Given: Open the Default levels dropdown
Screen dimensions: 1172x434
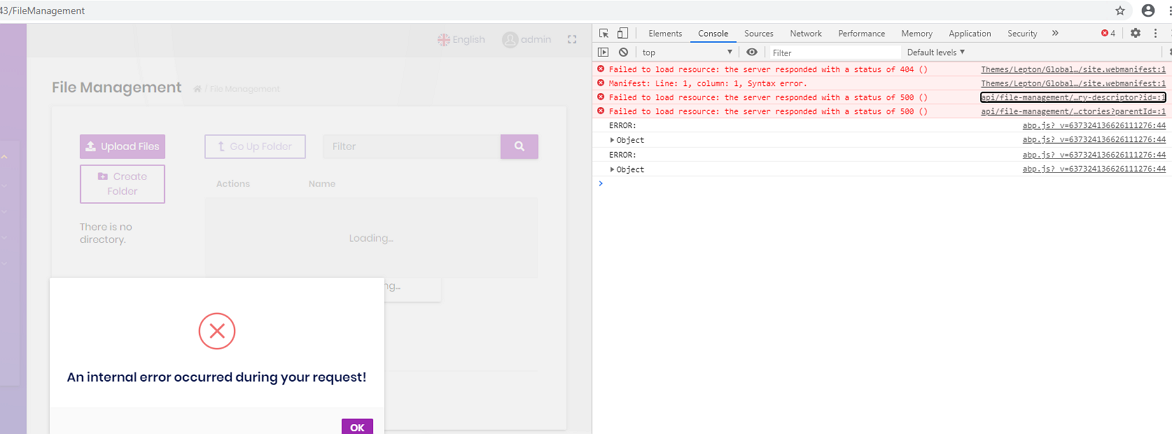Looking at the screenshot, I should click(935, 52).
